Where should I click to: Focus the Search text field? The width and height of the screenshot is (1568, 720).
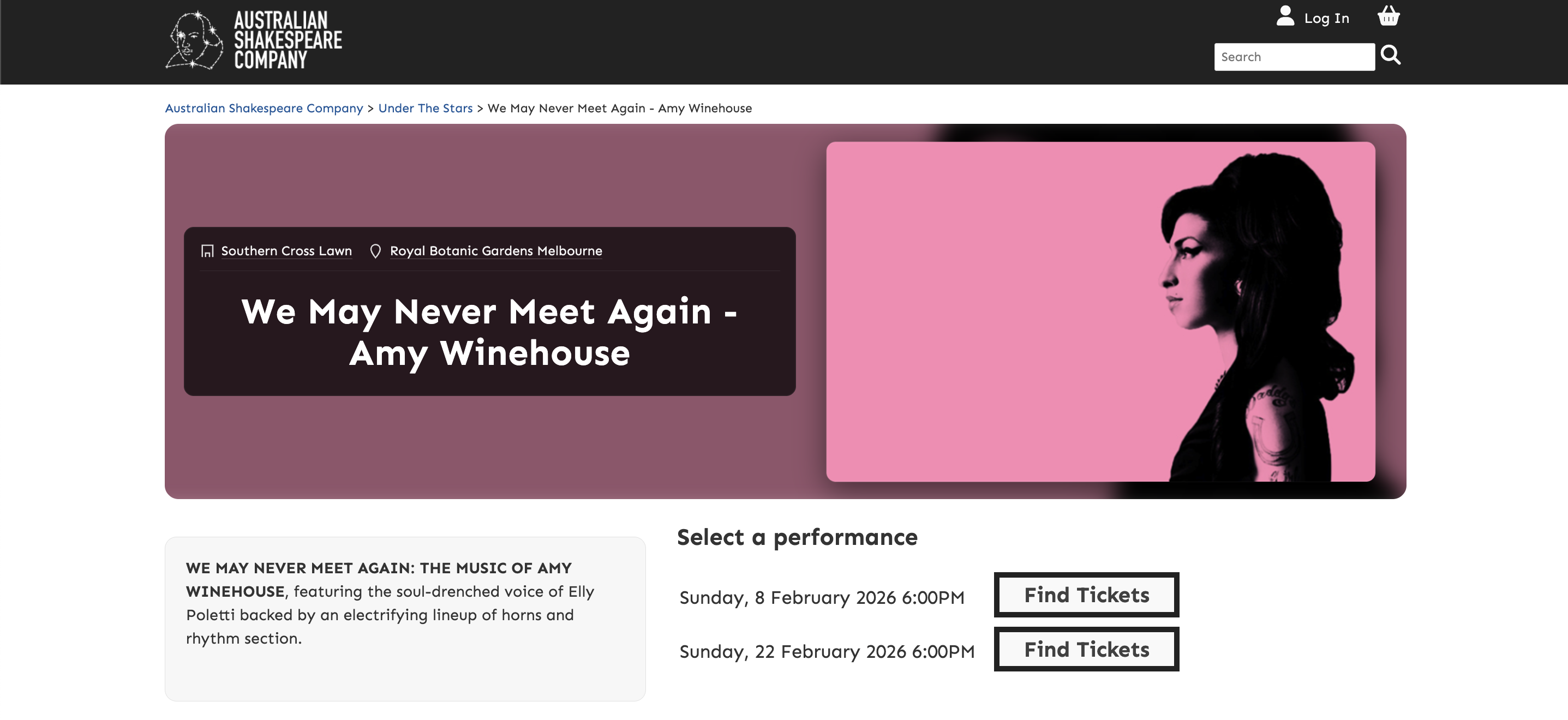1294,57
